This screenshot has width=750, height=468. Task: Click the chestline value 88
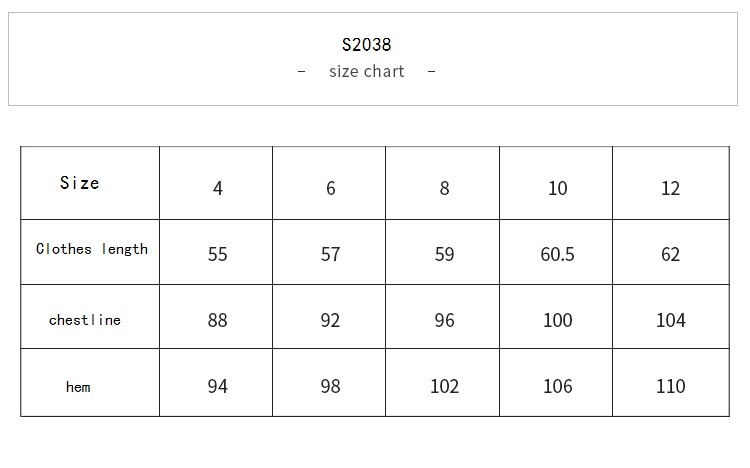[218, 320]
